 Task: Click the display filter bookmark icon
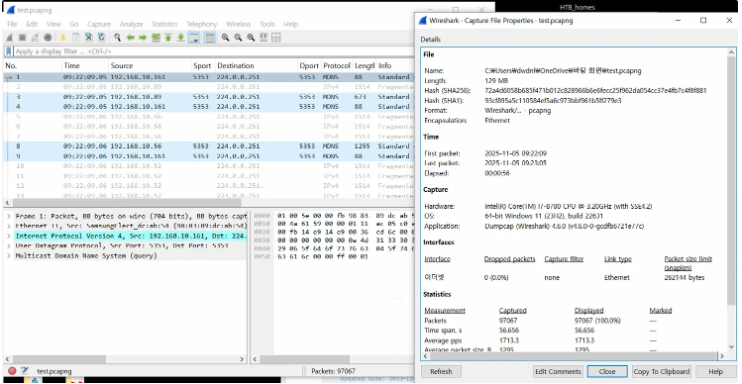(9, 51)
